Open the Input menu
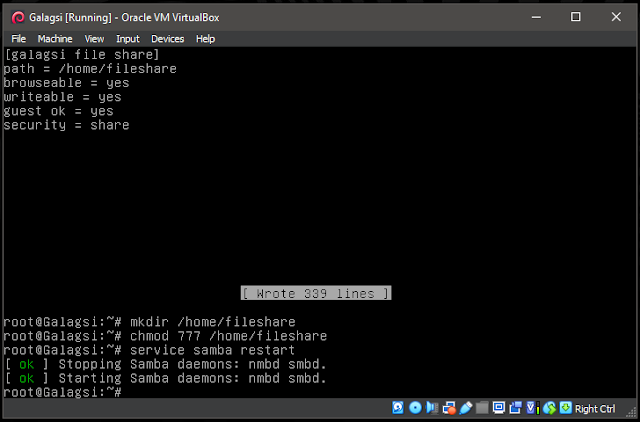This screenshot has width=640, height=422. coord(128,39)
